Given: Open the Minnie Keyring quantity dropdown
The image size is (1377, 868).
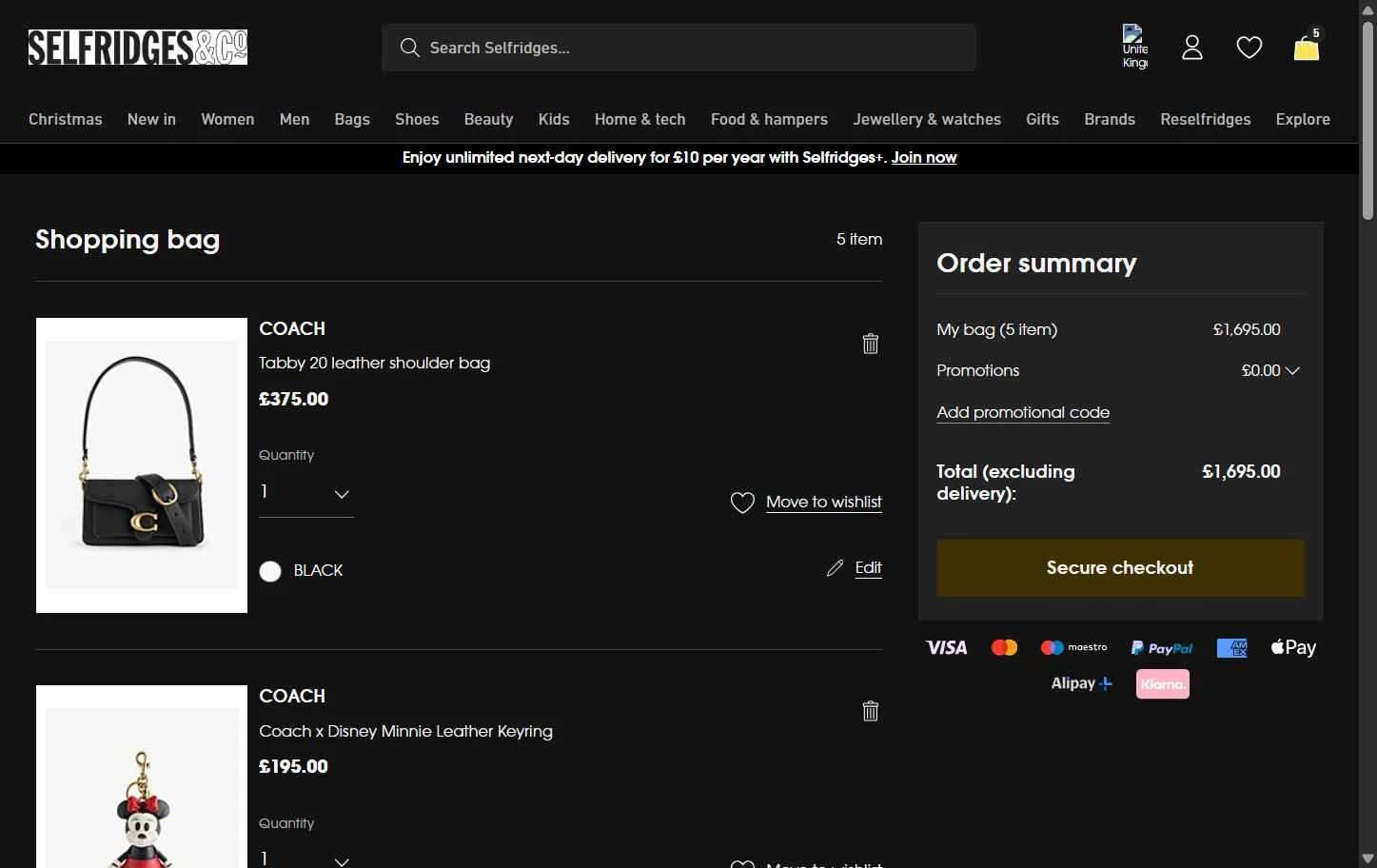Looking at the screenshot, I should 306,858.
